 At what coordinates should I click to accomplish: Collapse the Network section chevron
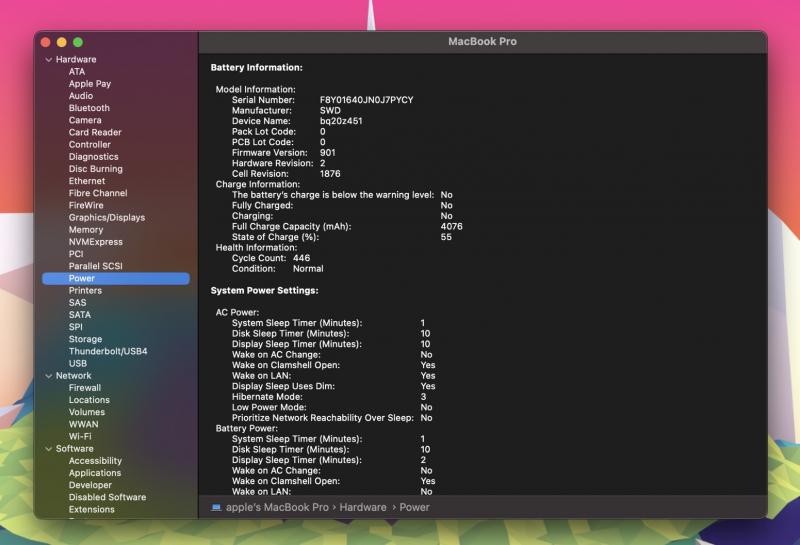pos(49,376)
